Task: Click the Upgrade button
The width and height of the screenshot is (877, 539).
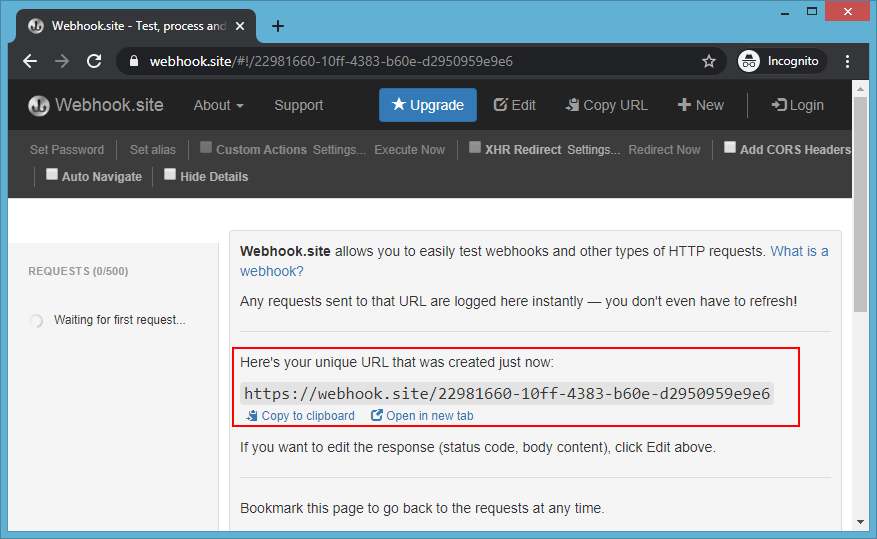Action: (x=428, y=105)
